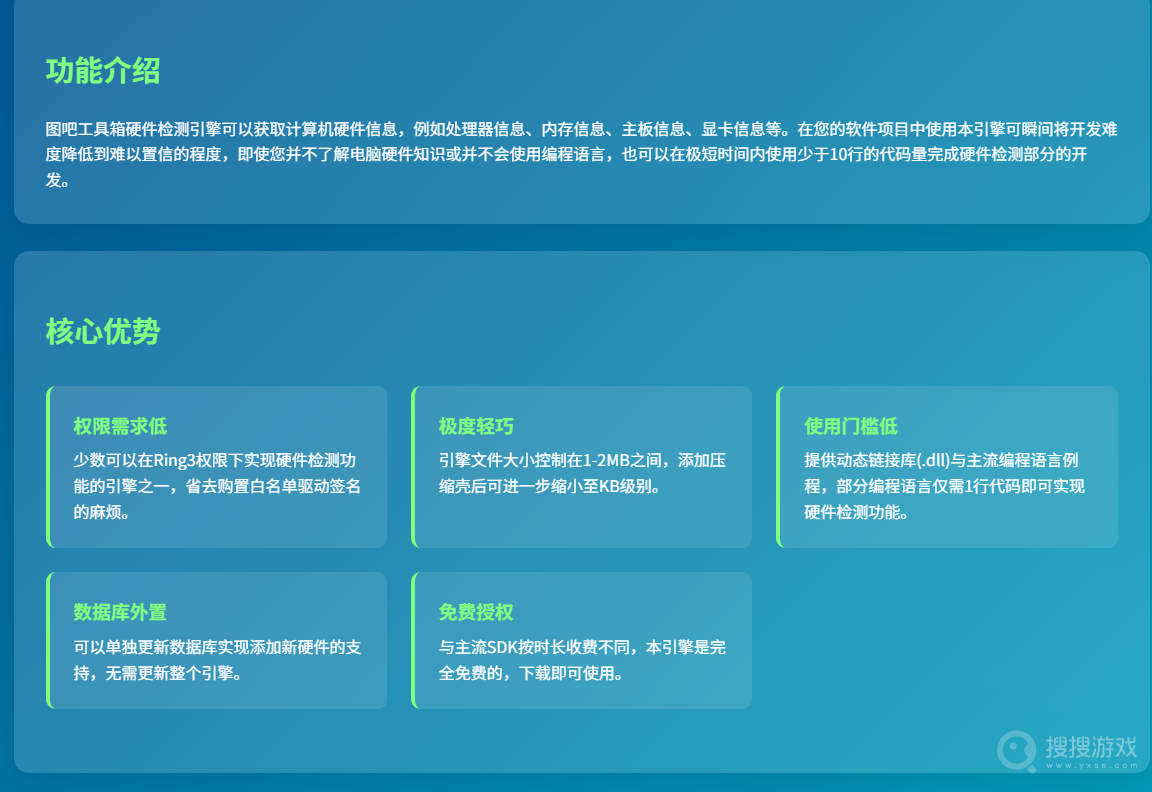Image resolution: width=1152 pixels, height=792 pixels.
Task: Click the www.yxss.com watermark text
Action: 1092,766
